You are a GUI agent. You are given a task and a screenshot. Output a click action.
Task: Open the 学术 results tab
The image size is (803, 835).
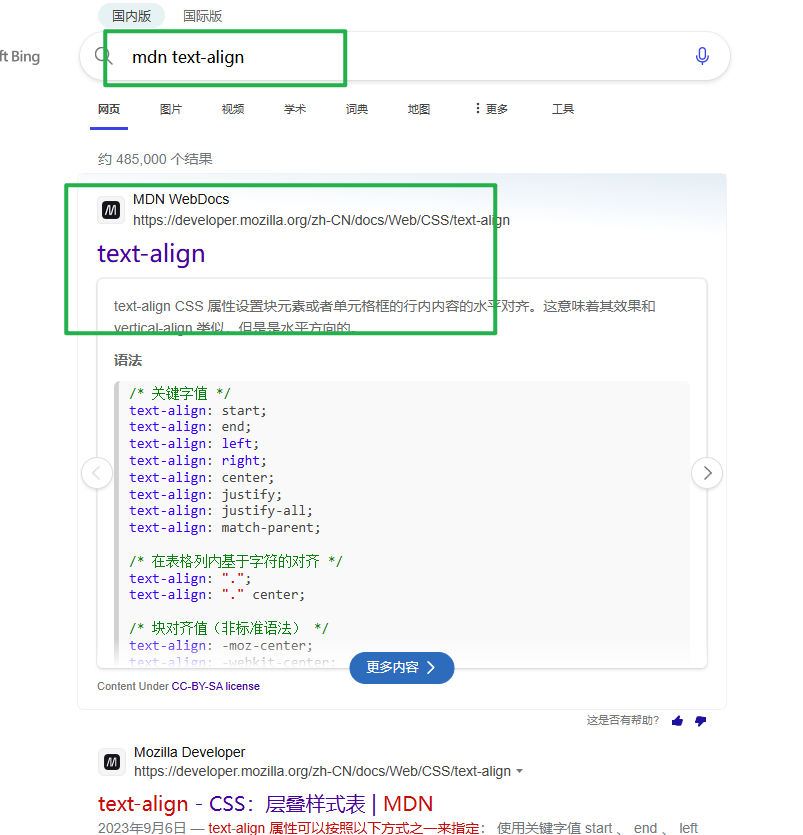[294, 109]
